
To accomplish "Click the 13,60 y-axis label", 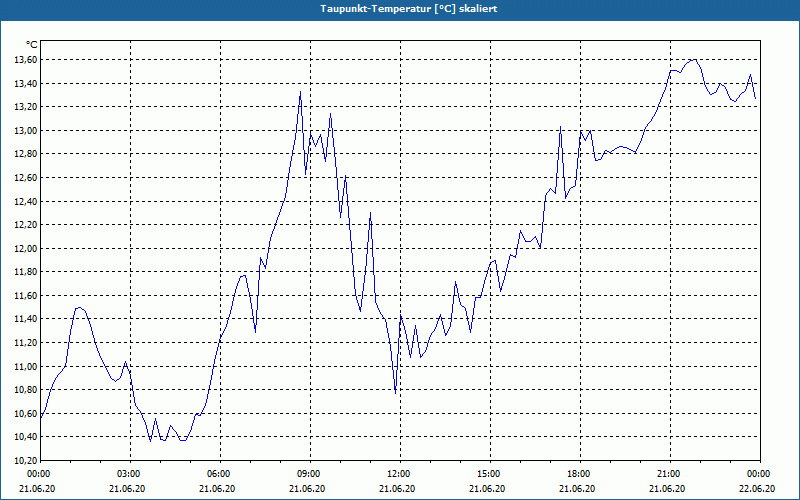I will coord(26,60).
